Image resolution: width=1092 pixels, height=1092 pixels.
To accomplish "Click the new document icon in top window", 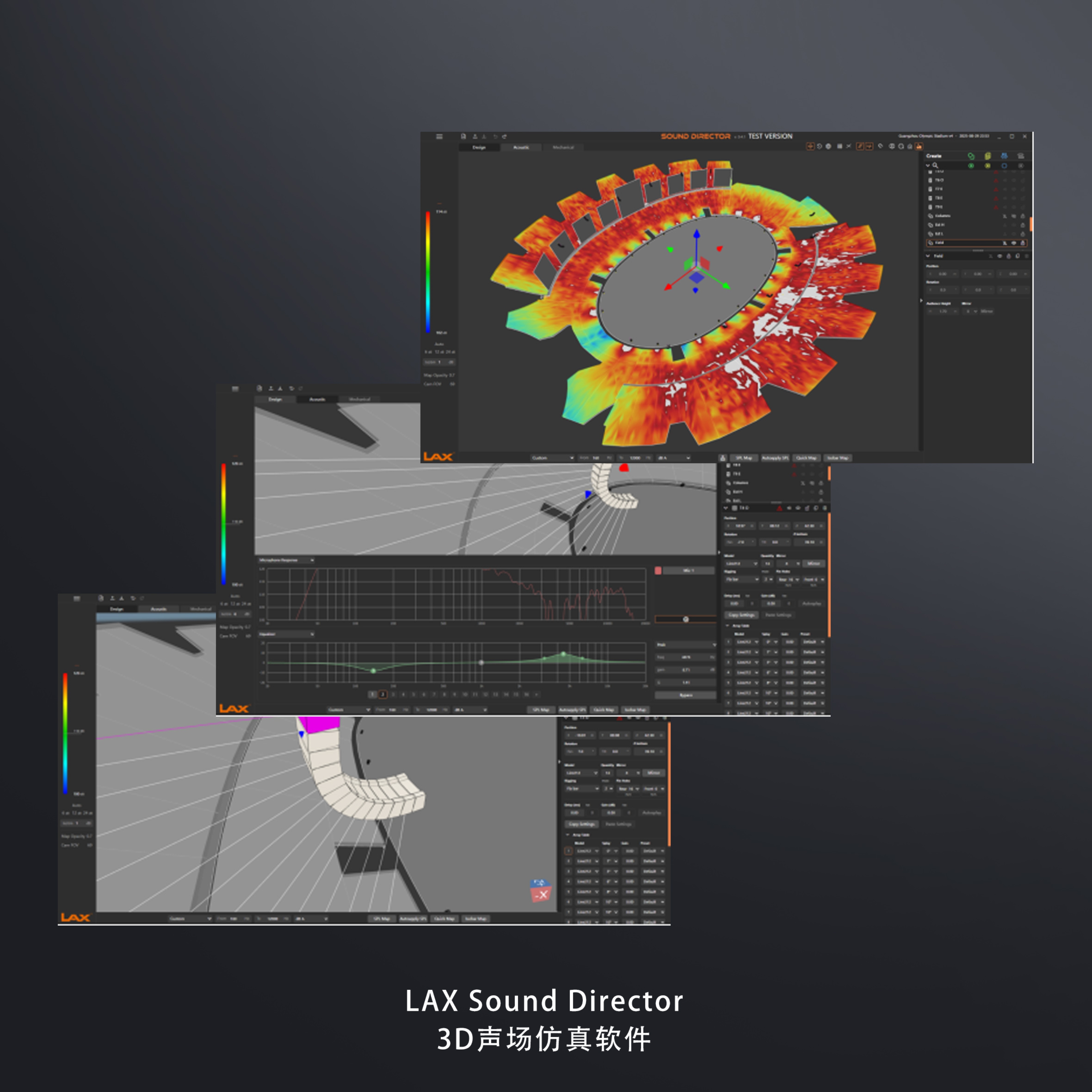I will coord(463,136).
